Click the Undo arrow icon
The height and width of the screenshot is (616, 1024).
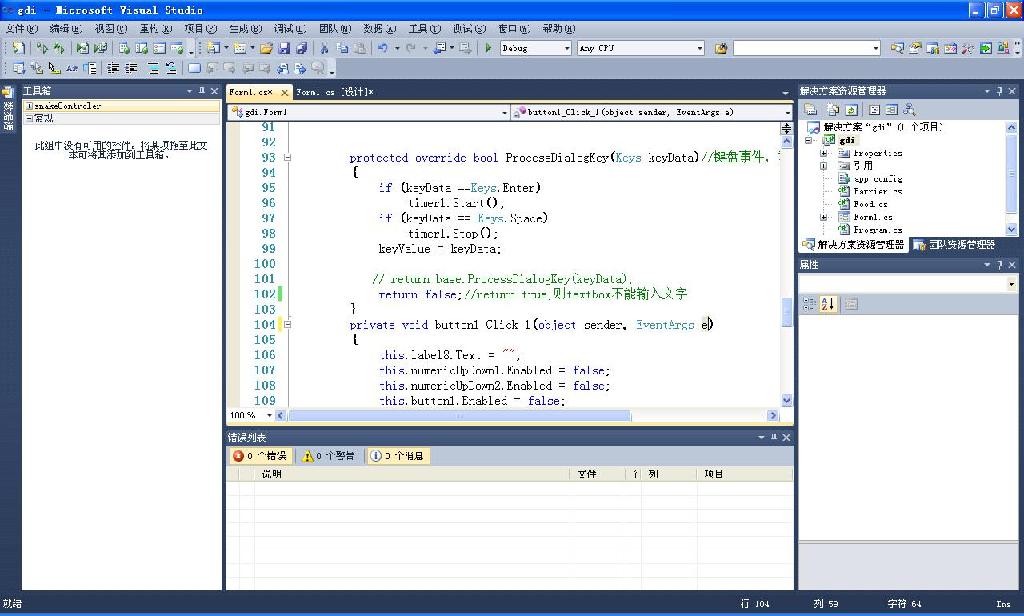tap(382, 48)
